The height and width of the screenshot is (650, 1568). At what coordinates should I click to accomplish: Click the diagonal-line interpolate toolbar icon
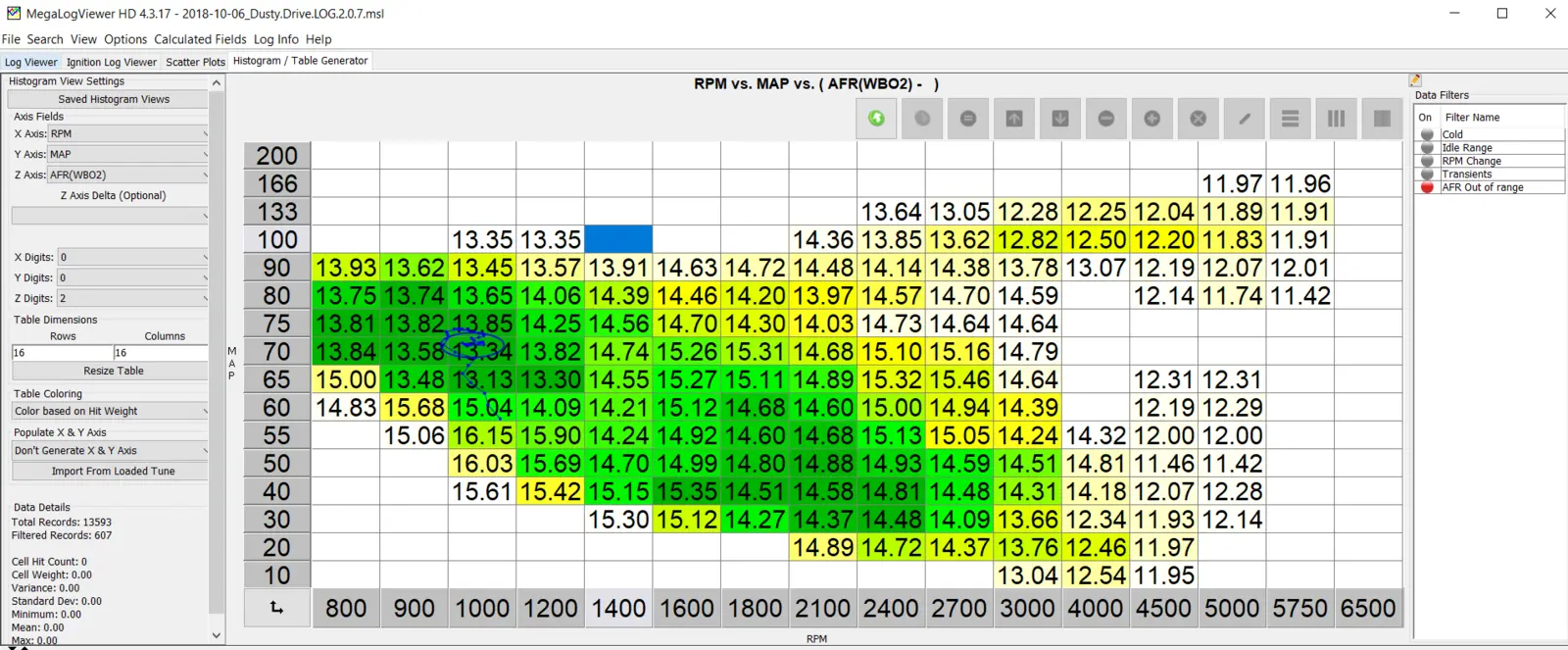(1245, 119)
